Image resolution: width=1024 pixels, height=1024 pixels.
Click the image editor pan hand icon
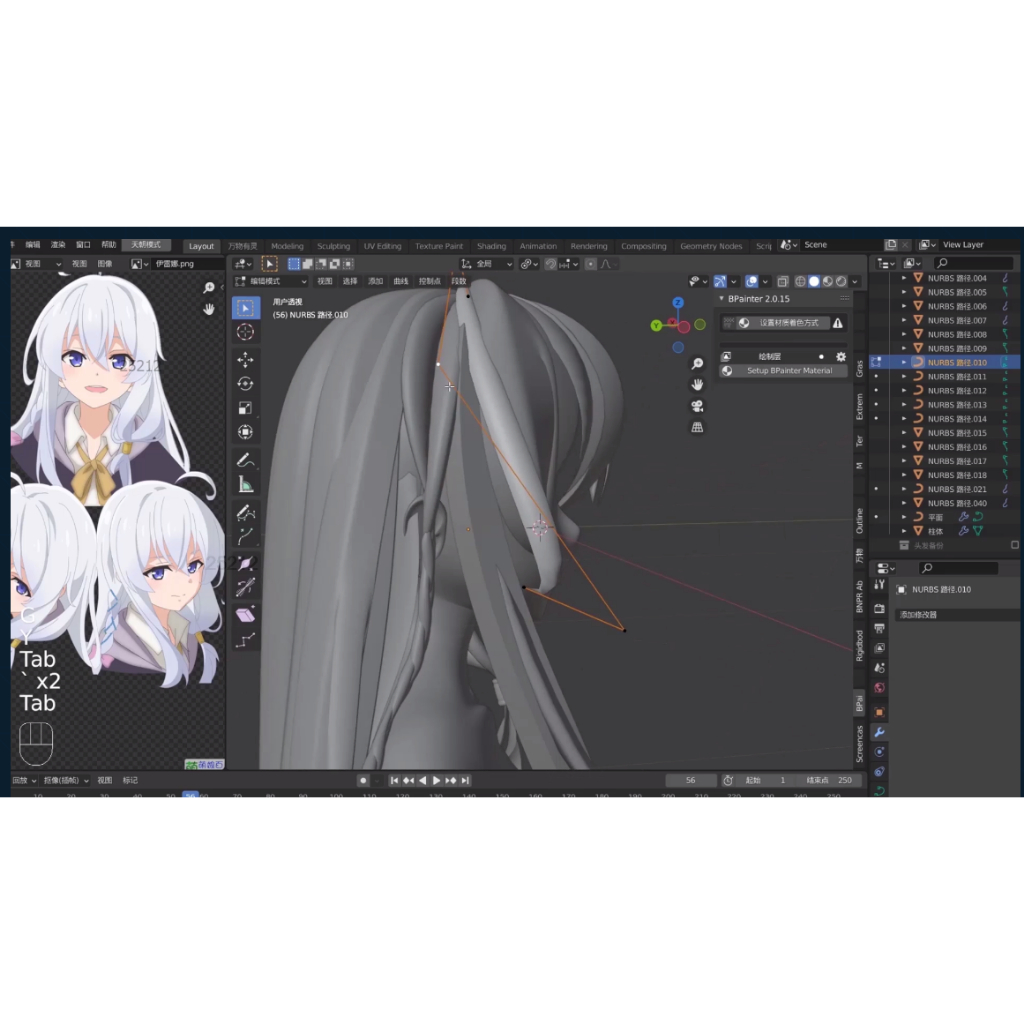(209, 308)
